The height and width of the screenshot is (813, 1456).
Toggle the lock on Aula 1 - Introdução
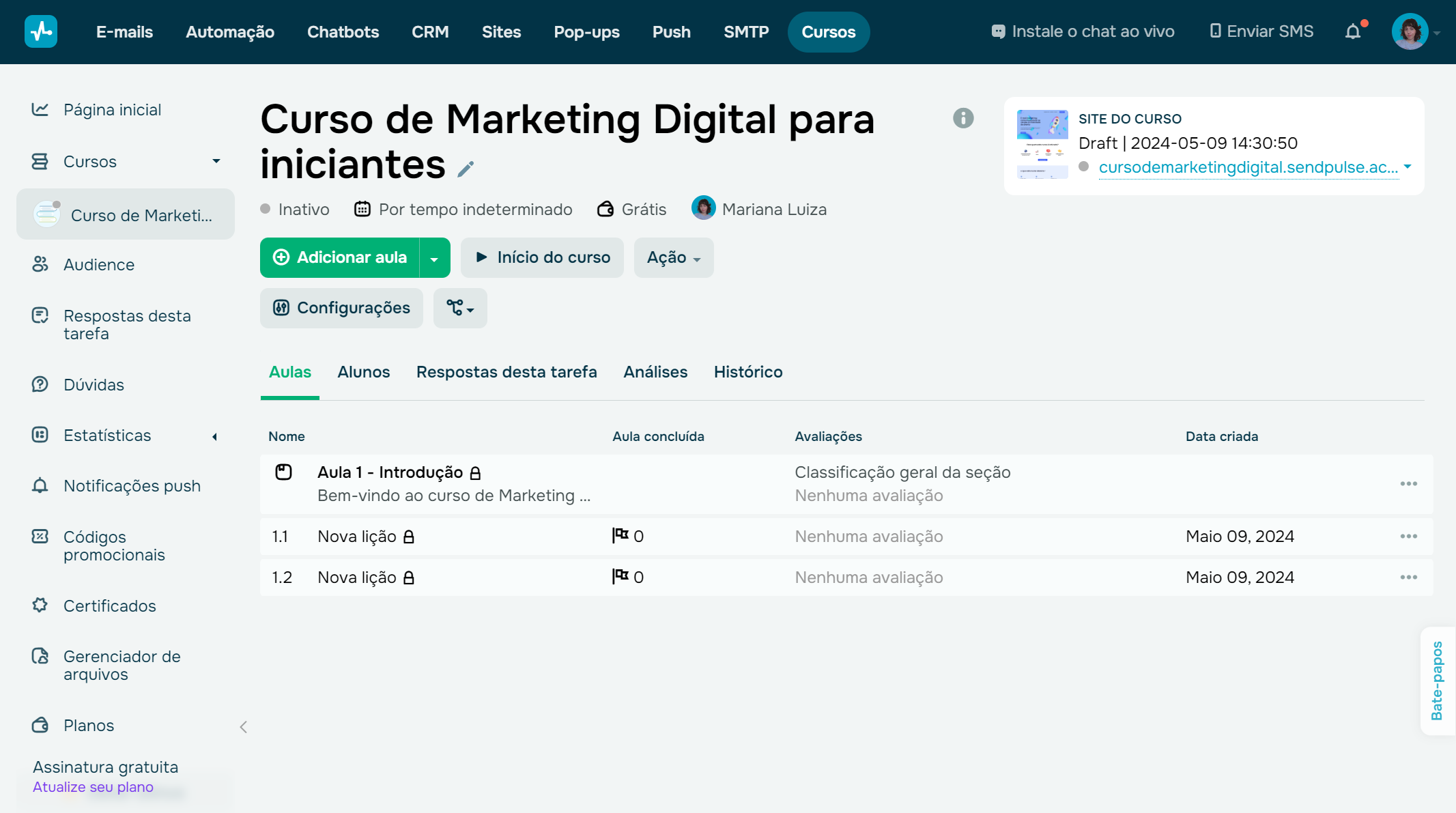click(x=476, y=472)
